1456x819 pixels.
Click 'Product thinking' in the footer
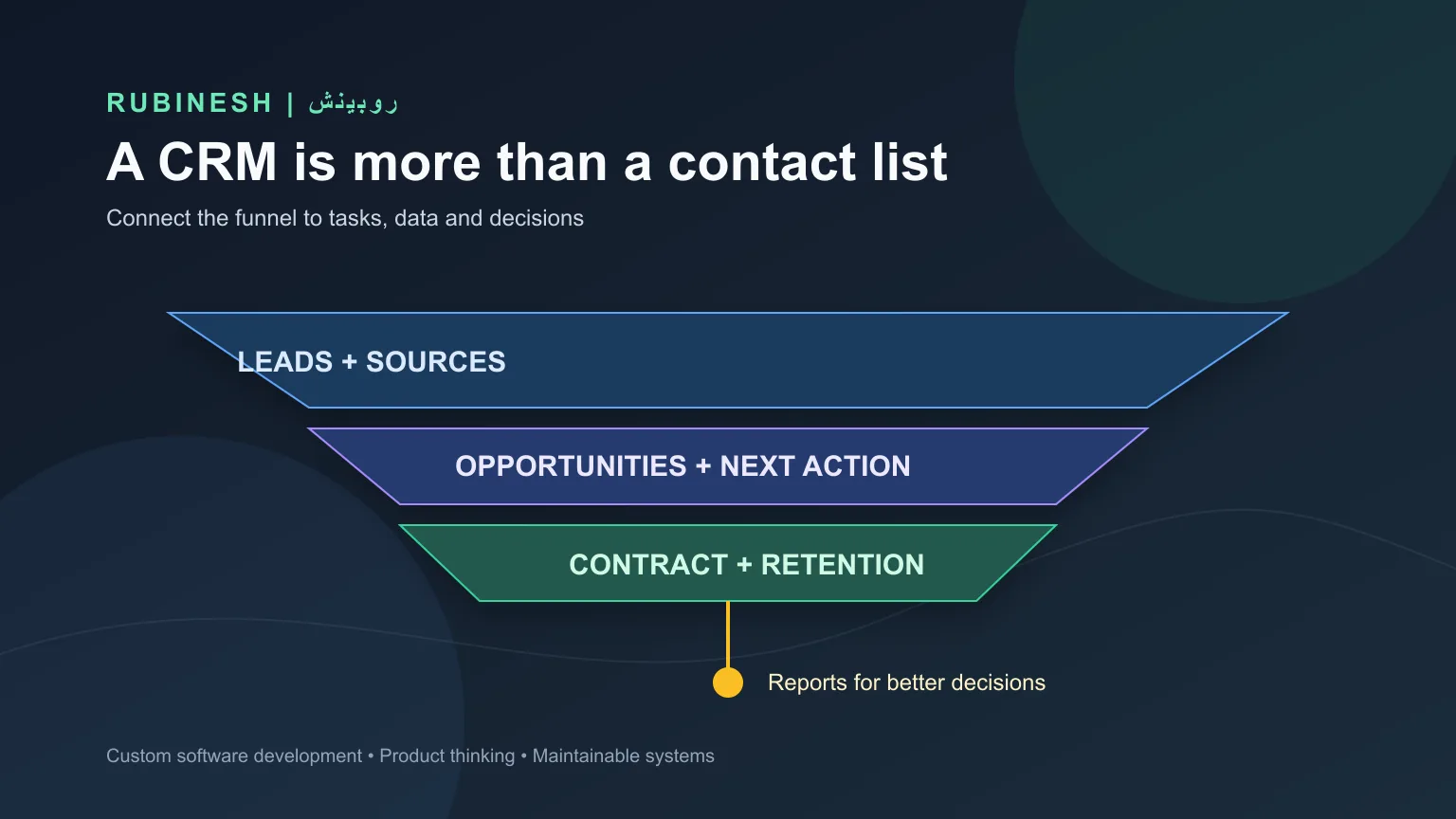point(447,756)
